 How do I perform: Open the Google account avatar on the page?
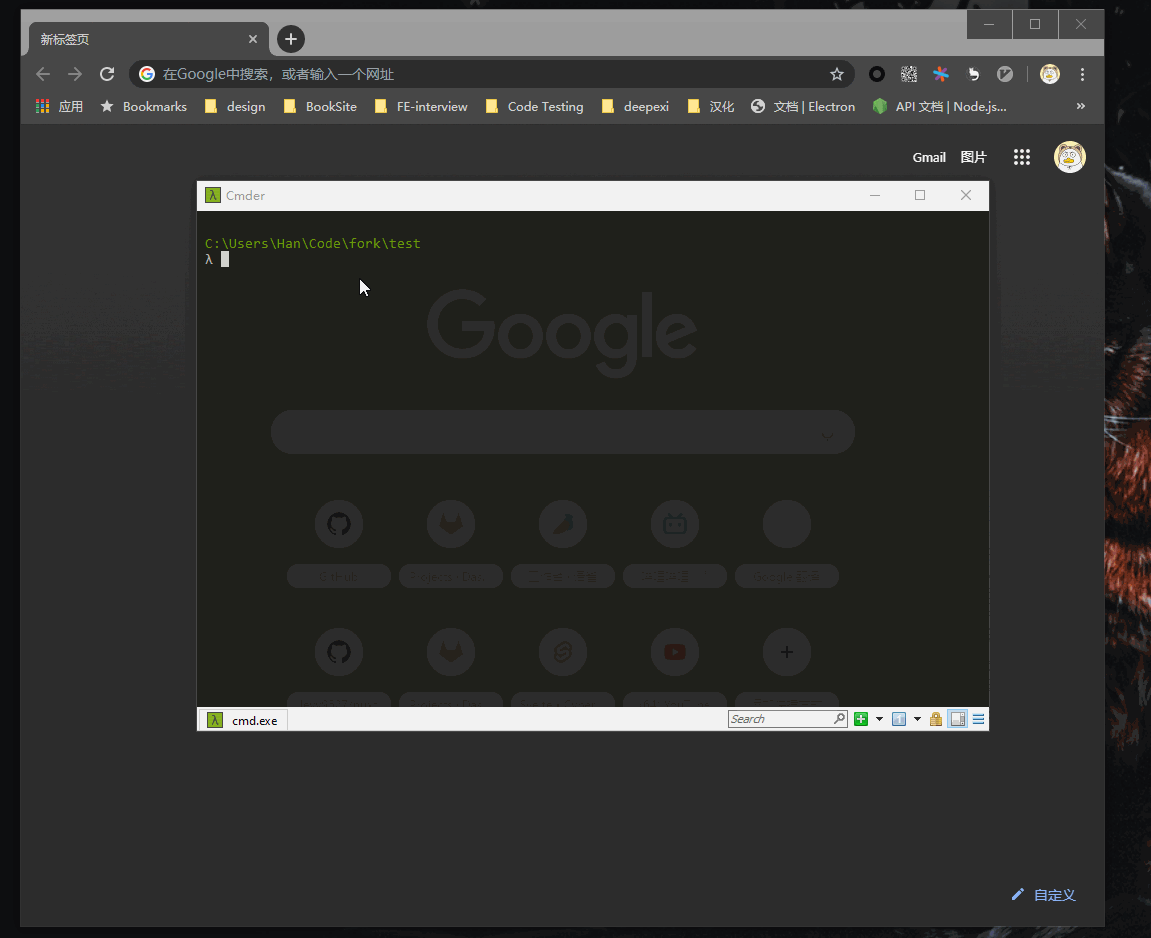(1070, 157)
